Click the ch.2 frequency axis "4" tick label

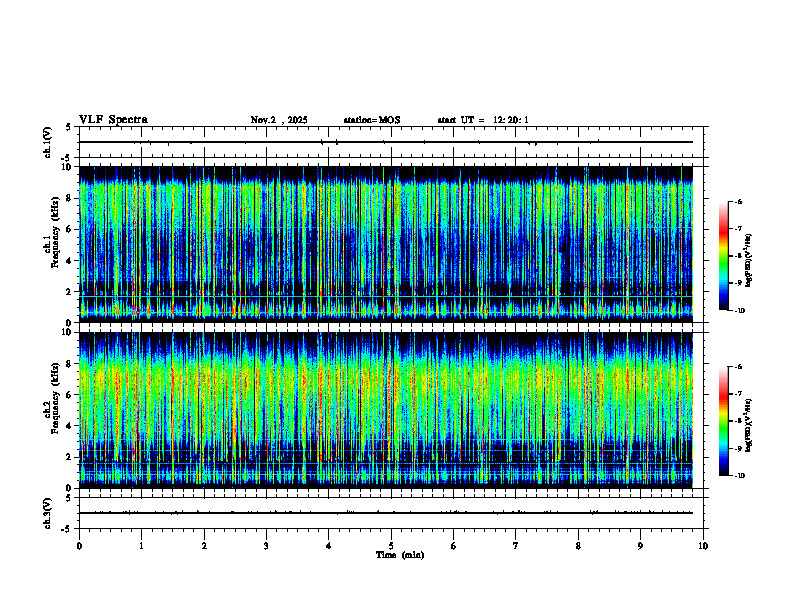[x=68, y=427]
